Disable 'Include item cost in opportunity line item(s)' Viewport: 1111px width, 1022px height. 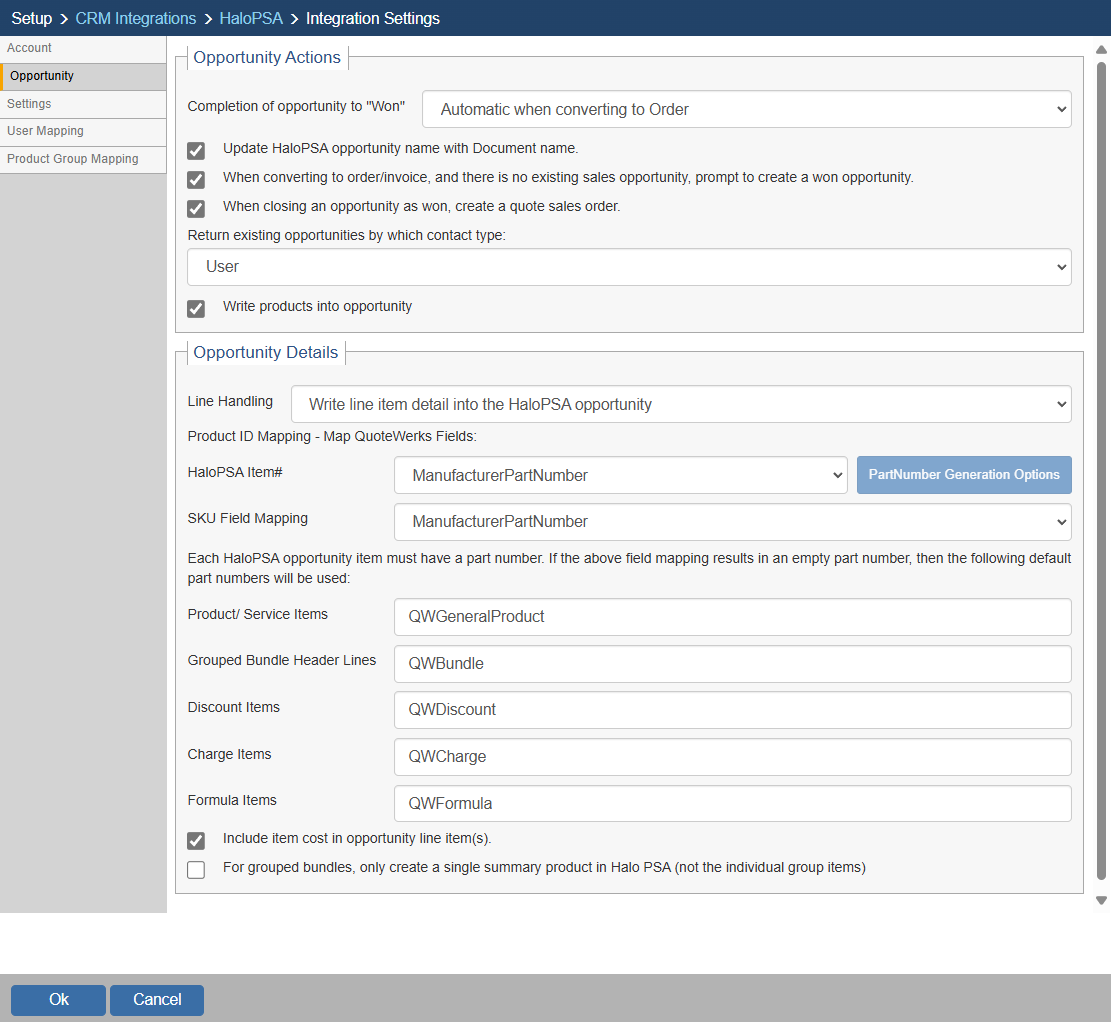(x=196, y=840)
